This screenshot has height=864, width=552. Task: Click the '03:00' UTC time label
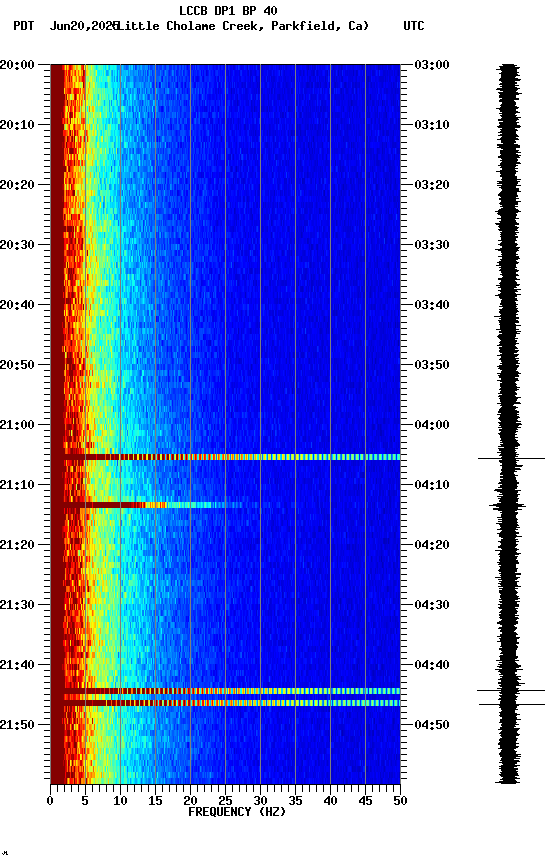coord(432,65)
